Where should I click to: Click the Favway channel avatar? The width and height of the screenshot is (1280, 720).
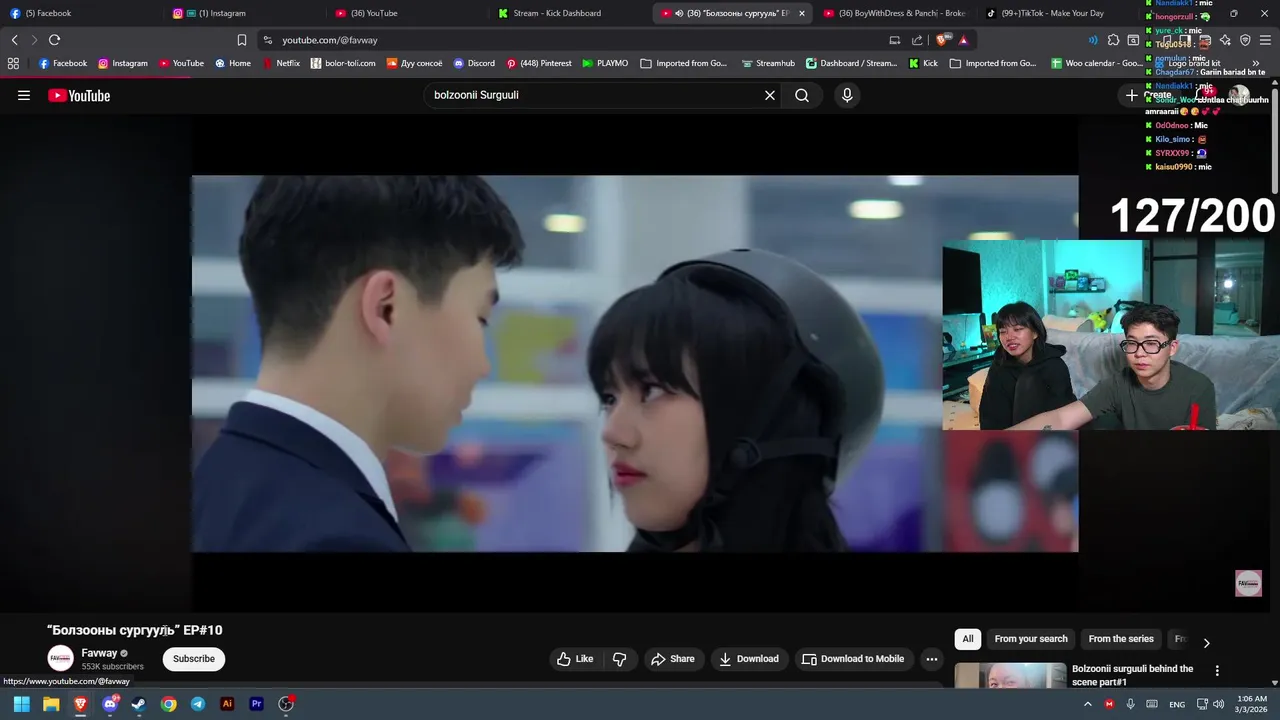[x=61, y=658]
